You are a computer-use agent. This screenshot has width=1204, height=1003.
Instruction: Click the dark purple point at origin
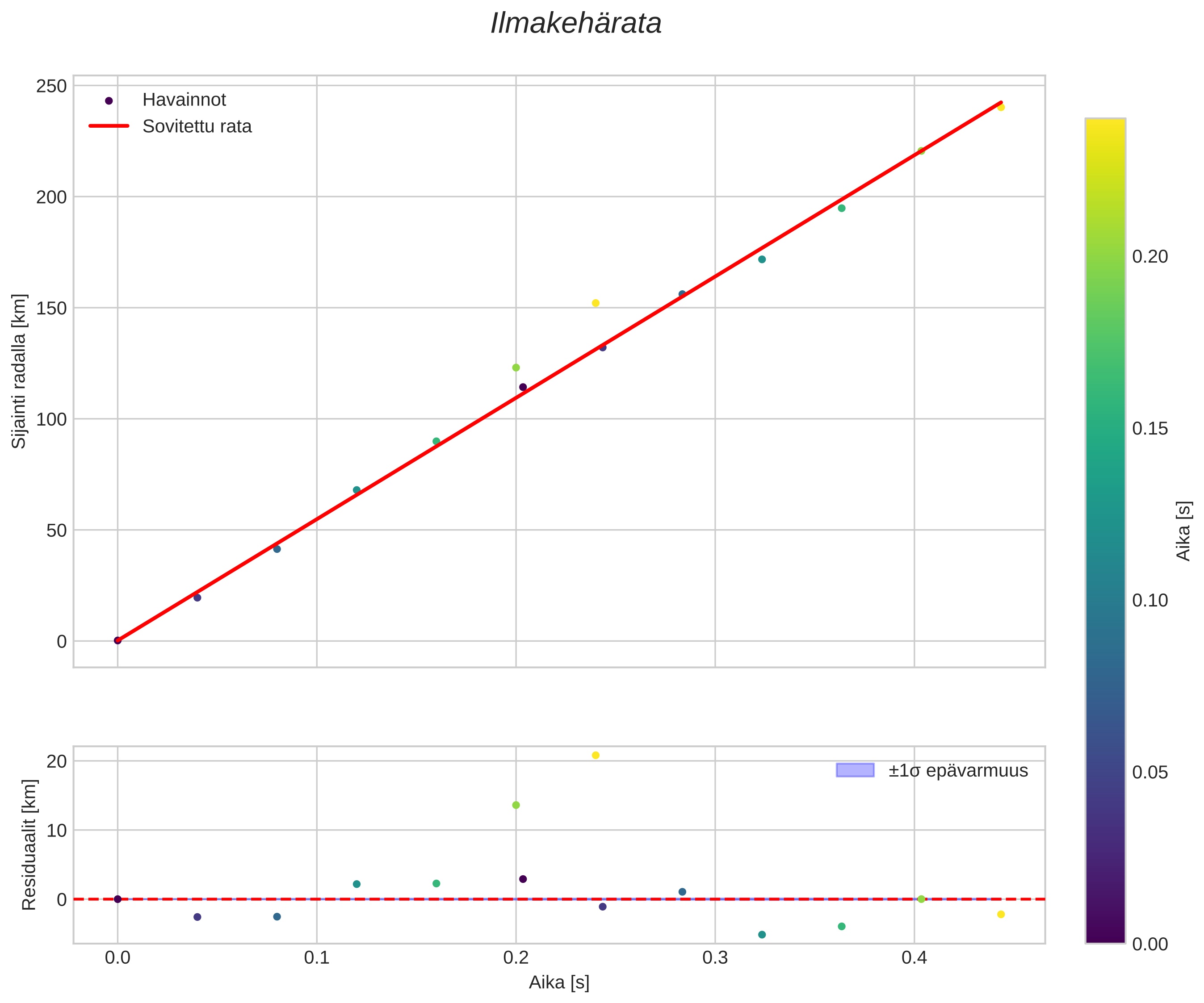pos(117,640)
